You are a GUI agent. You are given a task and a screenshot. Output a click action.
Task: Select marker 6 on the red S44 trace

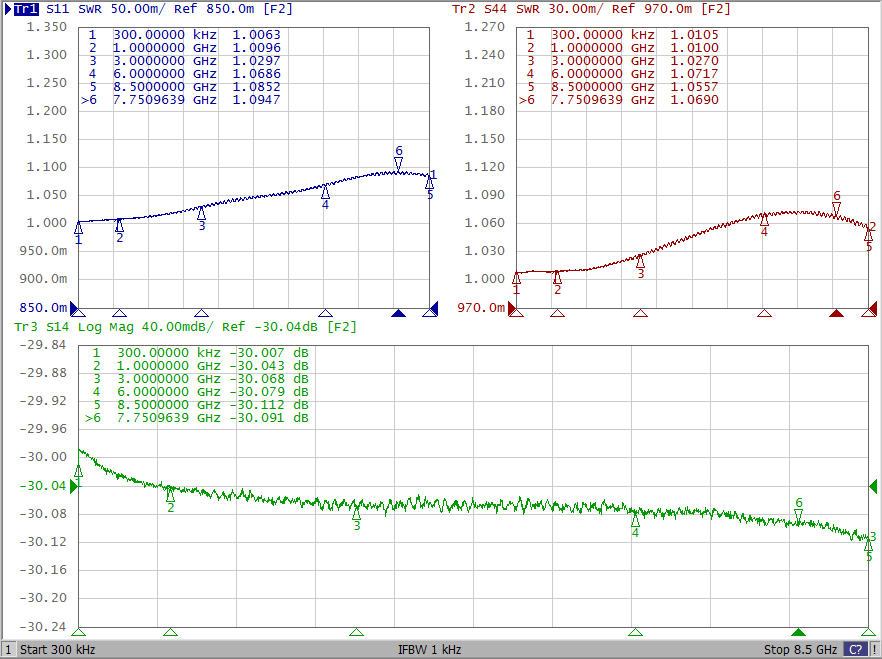click(x=836, y=208)
